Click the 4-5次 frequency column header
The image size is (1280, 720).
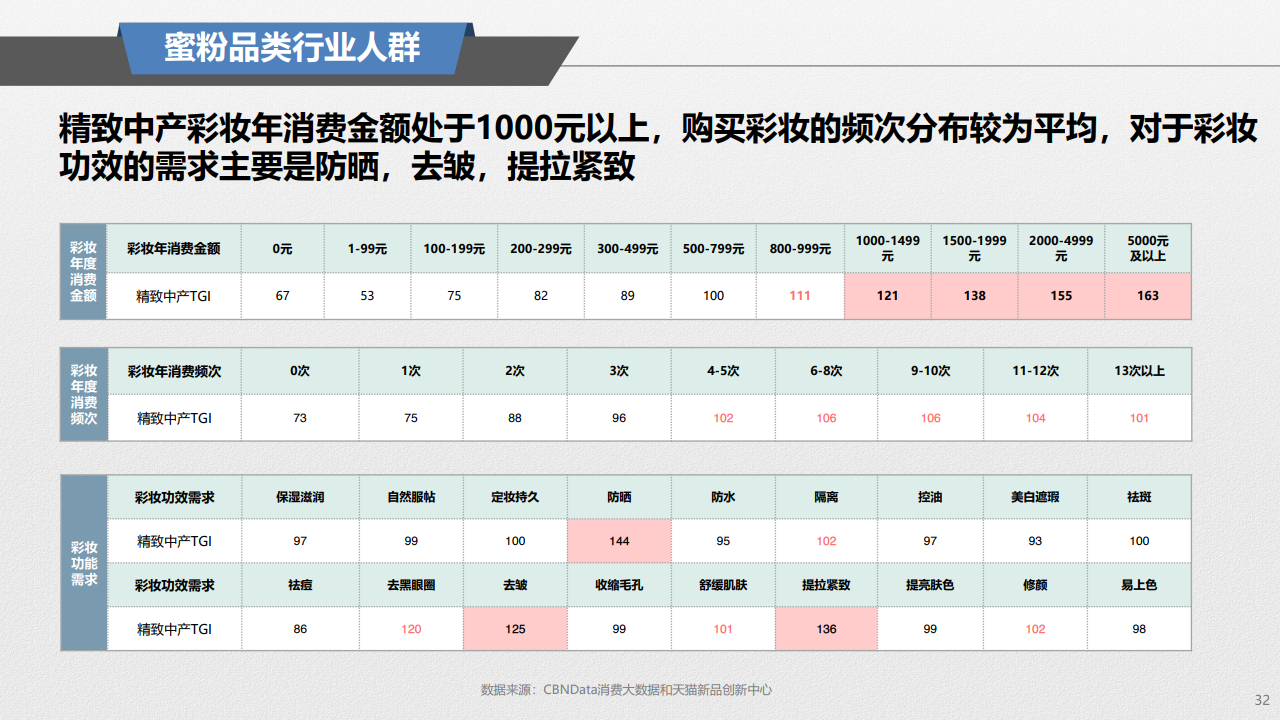[723, 371]
